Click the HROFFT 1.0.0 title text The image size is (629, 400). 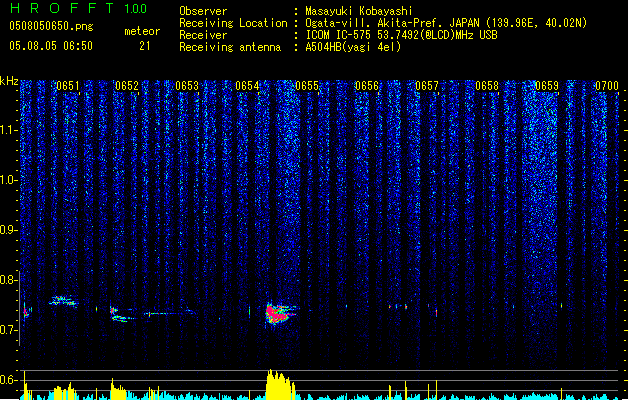click(x=79, y=8)
